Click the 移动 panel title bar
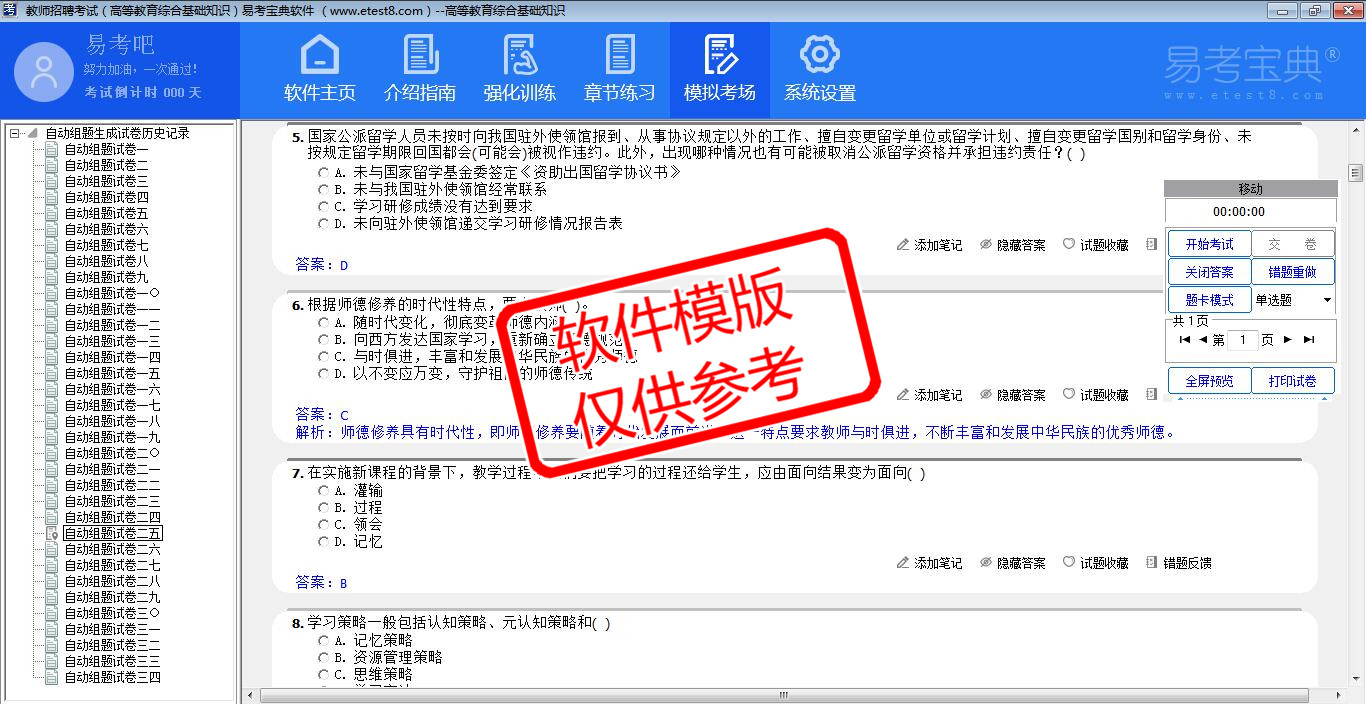1366x704 pixels. click(1251, 189)
